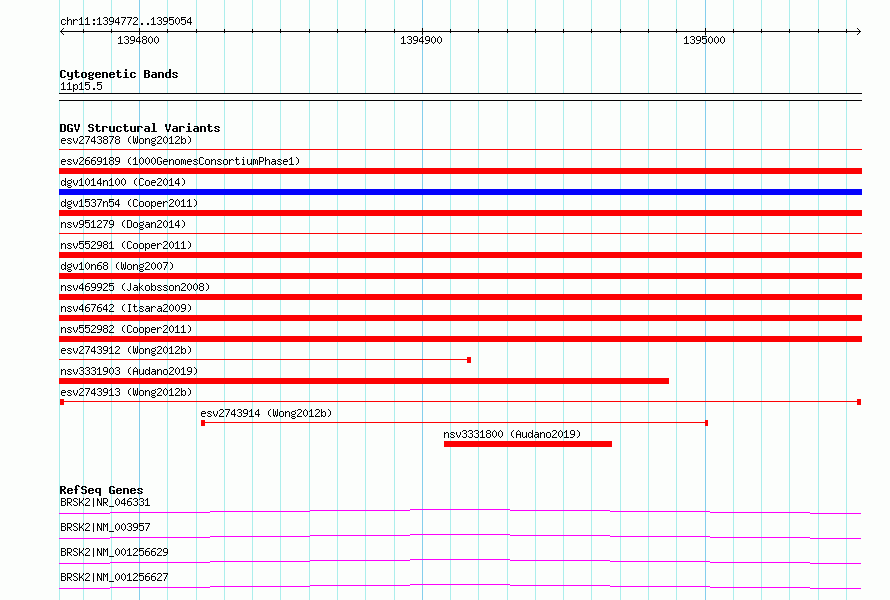This screenshot has width=890, height=600.
Task: Click the chr11:1394772..1395054 region label
Action: click(126, 21)
